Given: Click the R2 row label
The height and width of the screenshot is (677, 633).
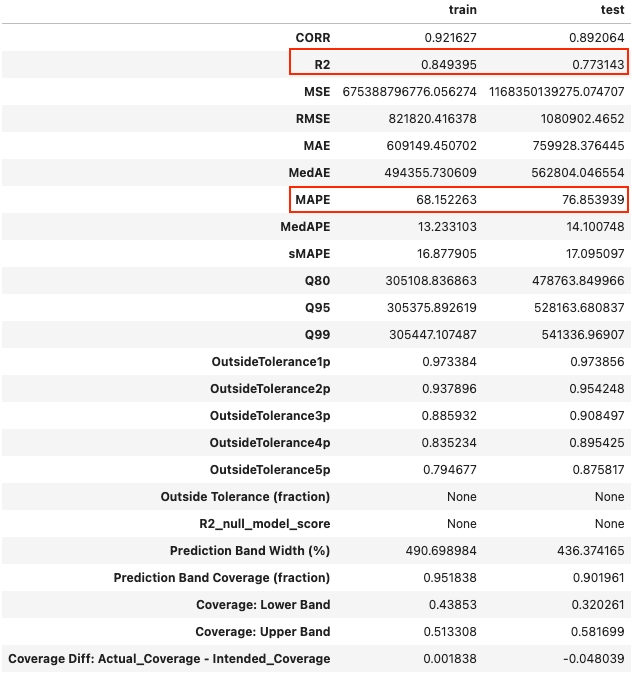Looking at the screenshot, I should [320, 64].
